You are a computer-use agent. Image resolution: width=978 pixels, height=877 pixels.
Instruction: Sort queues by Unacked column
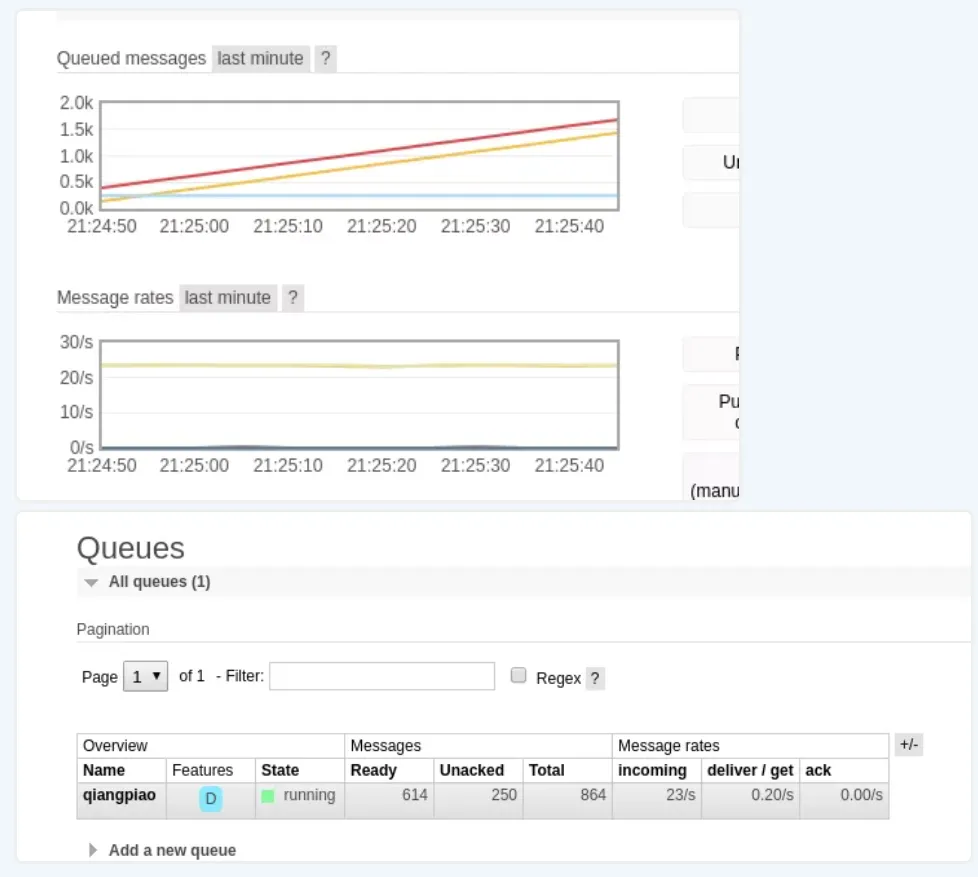click(472, 770)
